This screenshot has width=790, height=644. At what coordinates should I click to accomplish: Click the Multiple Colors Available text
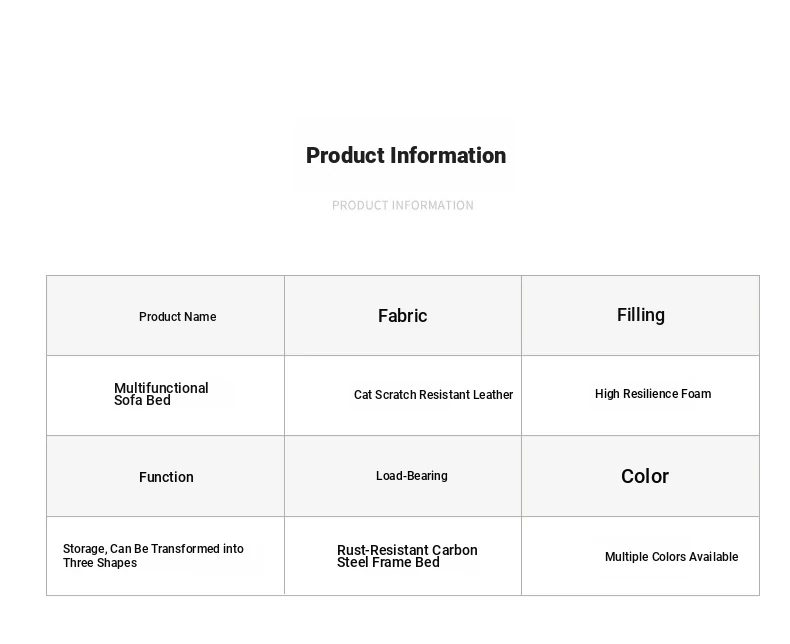672,557
